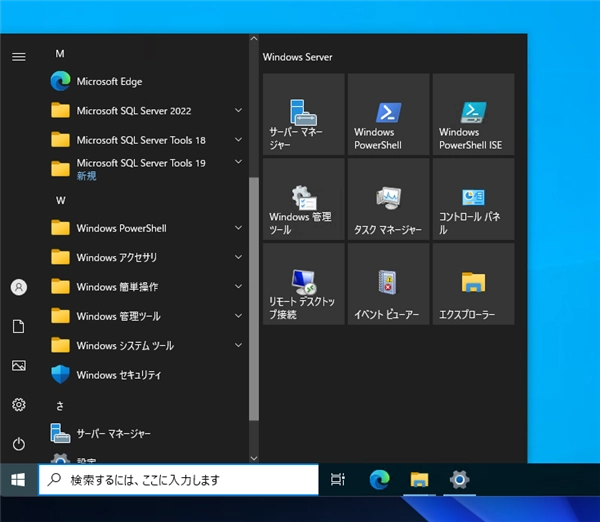Open the コントロール パネル tile

(x=473, y=199)
